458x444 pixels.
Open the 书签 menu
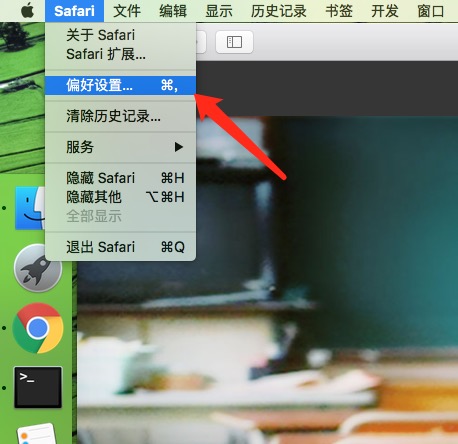(x=339, y=11)
